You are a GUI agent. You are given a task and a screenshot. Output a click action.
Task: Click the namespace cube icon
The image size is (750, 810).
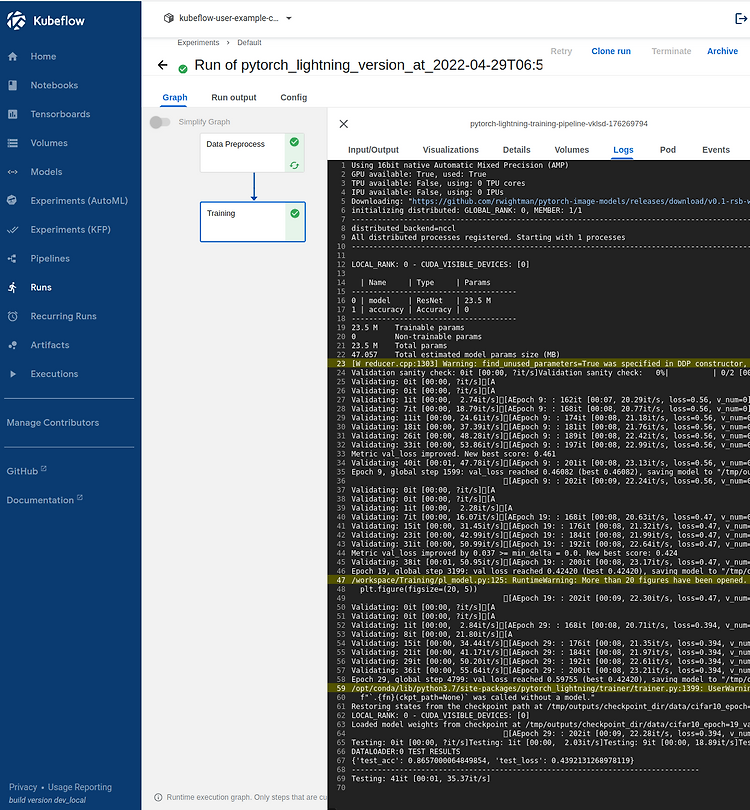tap(168, 18)
